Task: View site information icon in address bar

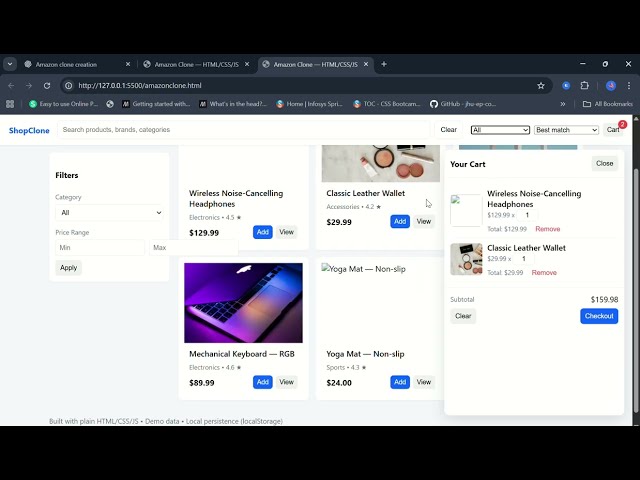Action: point(69,86)
